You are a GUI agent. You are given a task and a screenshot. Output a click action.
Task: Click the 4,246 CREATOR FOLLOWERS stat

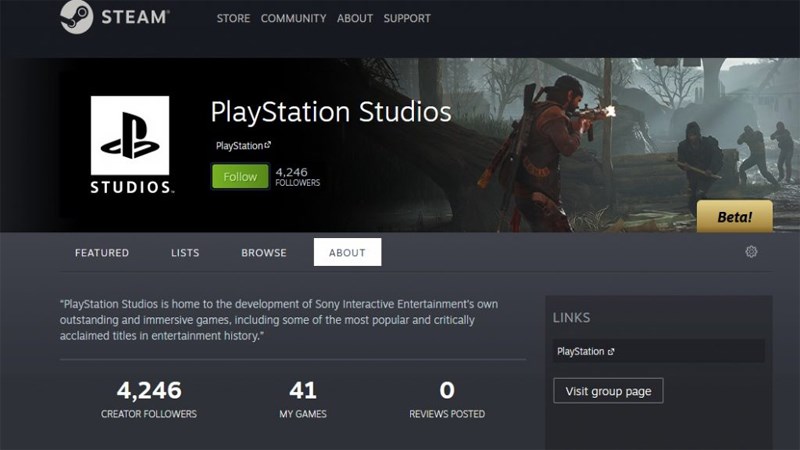point(149,399)
